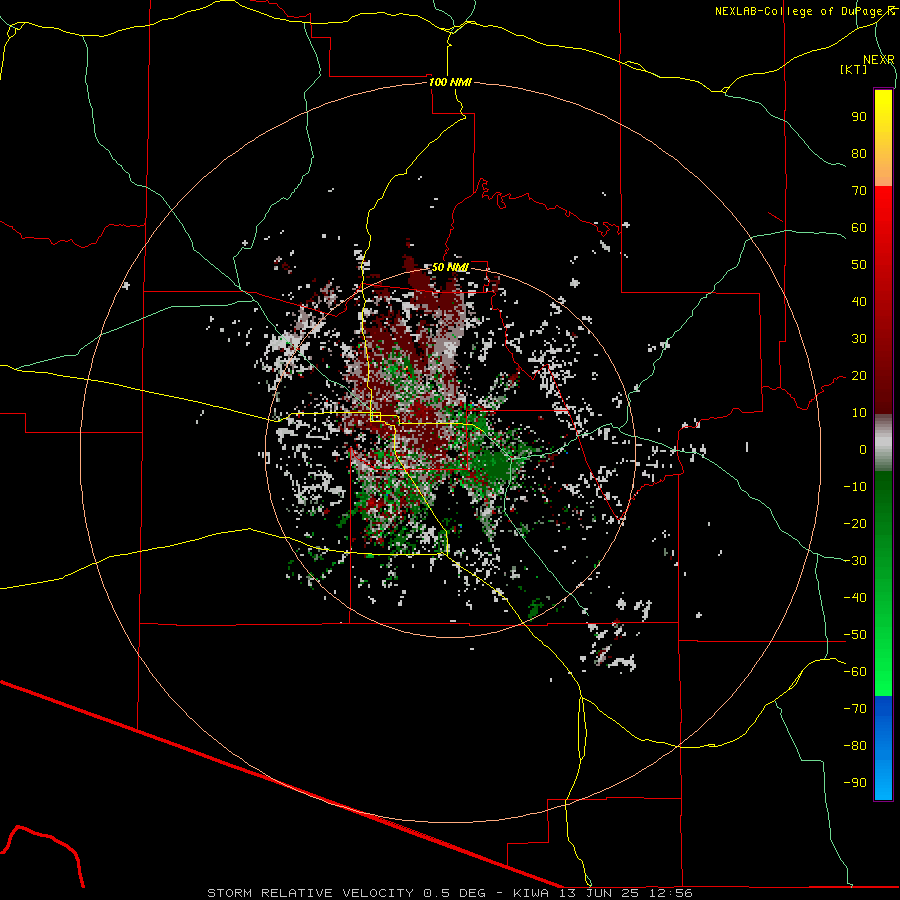Click the 60 value on the color scale

coord(859,227)
